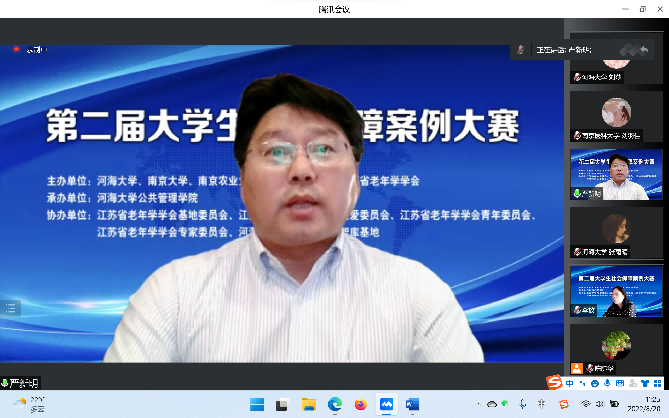This screenshot has height=418, width=669.
Task: Click the Sogou S logo on the input method bar
Action: (x=554, y=382)
